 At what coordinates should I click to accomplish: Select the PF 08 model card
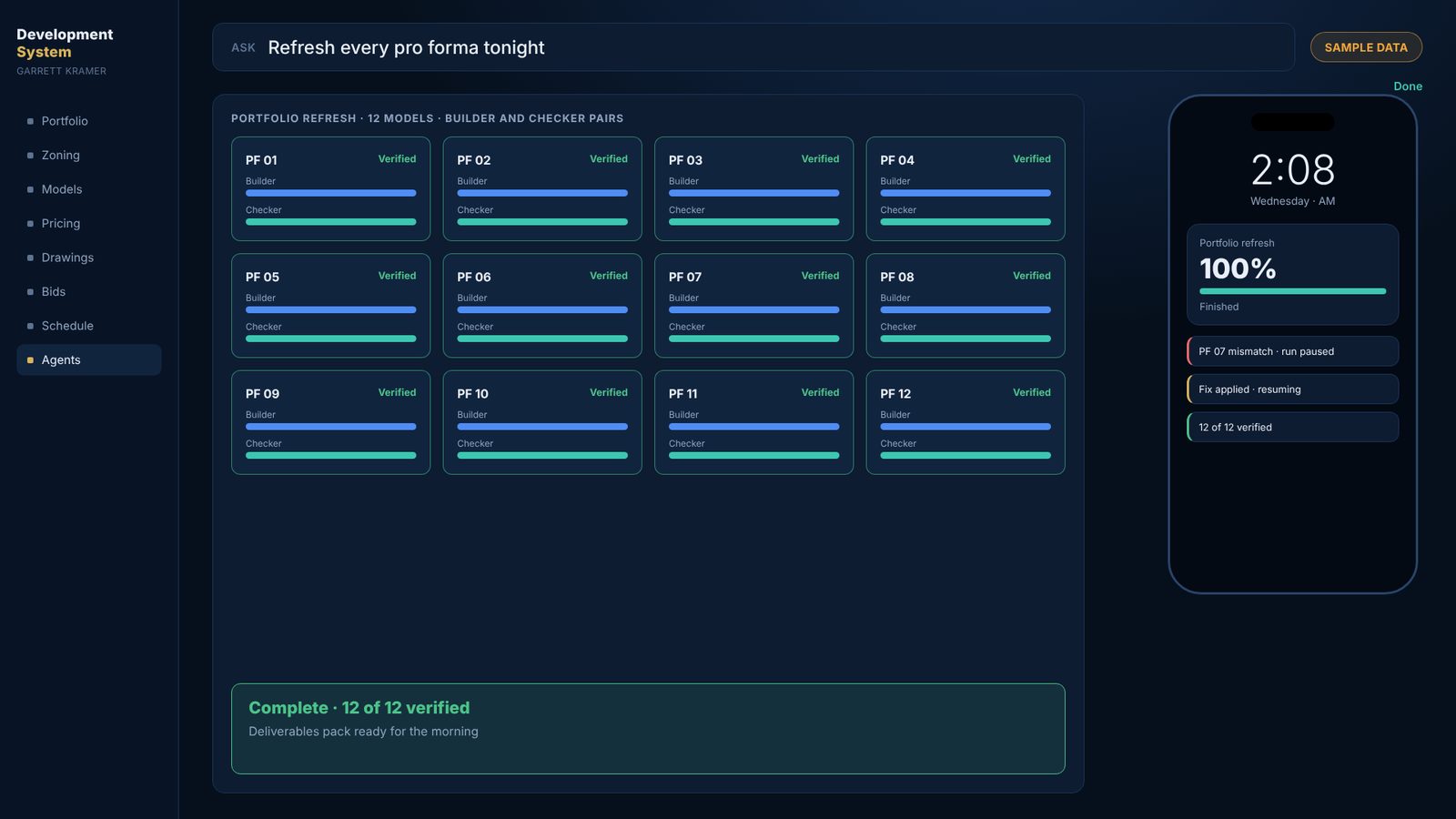(966, 306)
